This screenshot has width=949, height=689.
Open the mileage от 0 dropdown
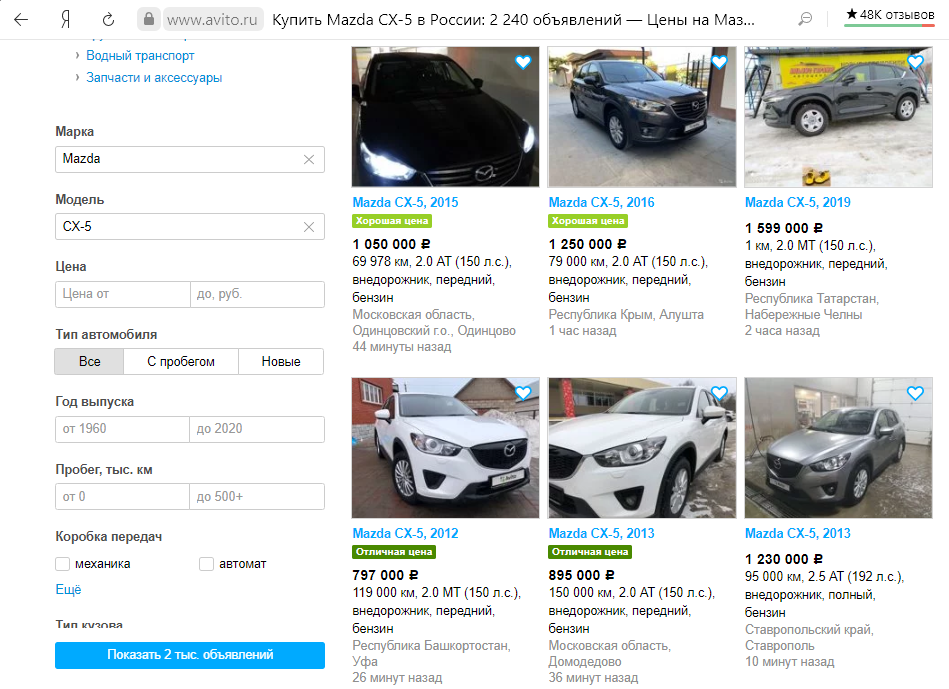pyautogui.click(x=122, y=496)
